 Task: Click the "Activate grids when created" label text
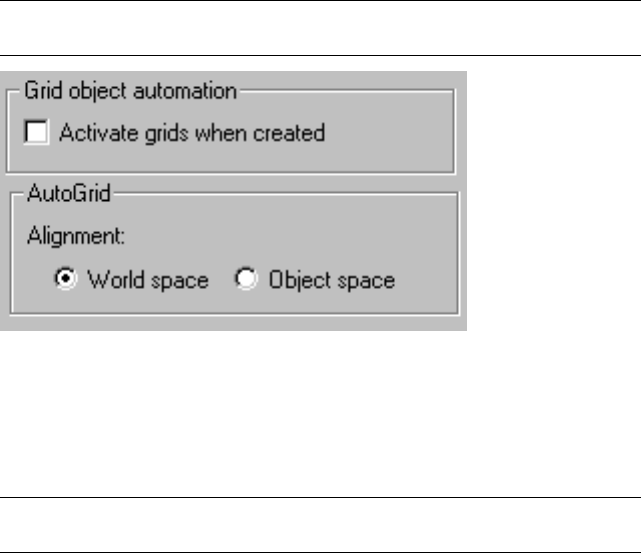(192, 132)
